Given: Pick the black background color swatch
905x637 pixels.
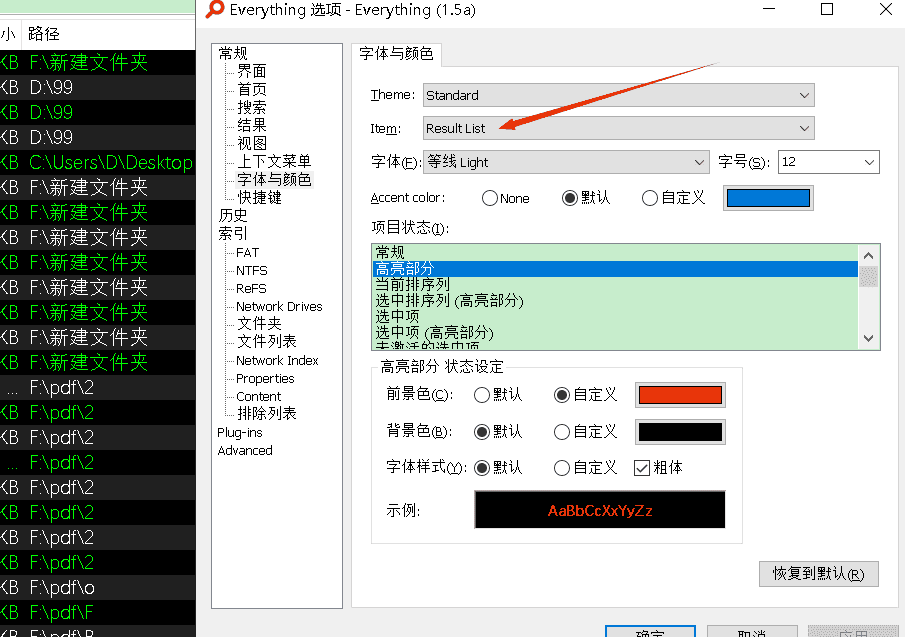Looking at the screenshot, I should click(680, 431).
